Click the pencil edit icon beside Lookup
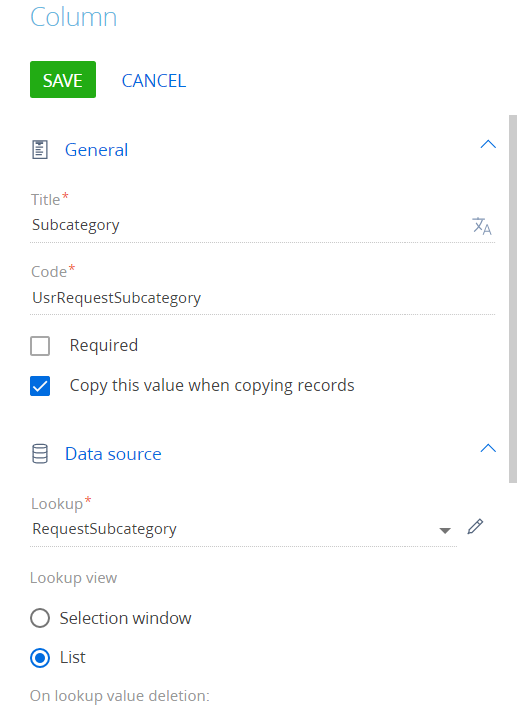This screenshot has width=519, height=718. coord(475,527)
